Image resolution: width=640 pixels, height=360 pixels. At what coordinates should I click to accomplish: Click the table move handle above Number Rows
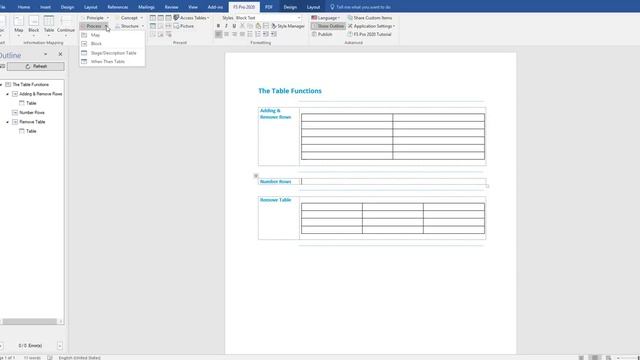tap(256, 176)
